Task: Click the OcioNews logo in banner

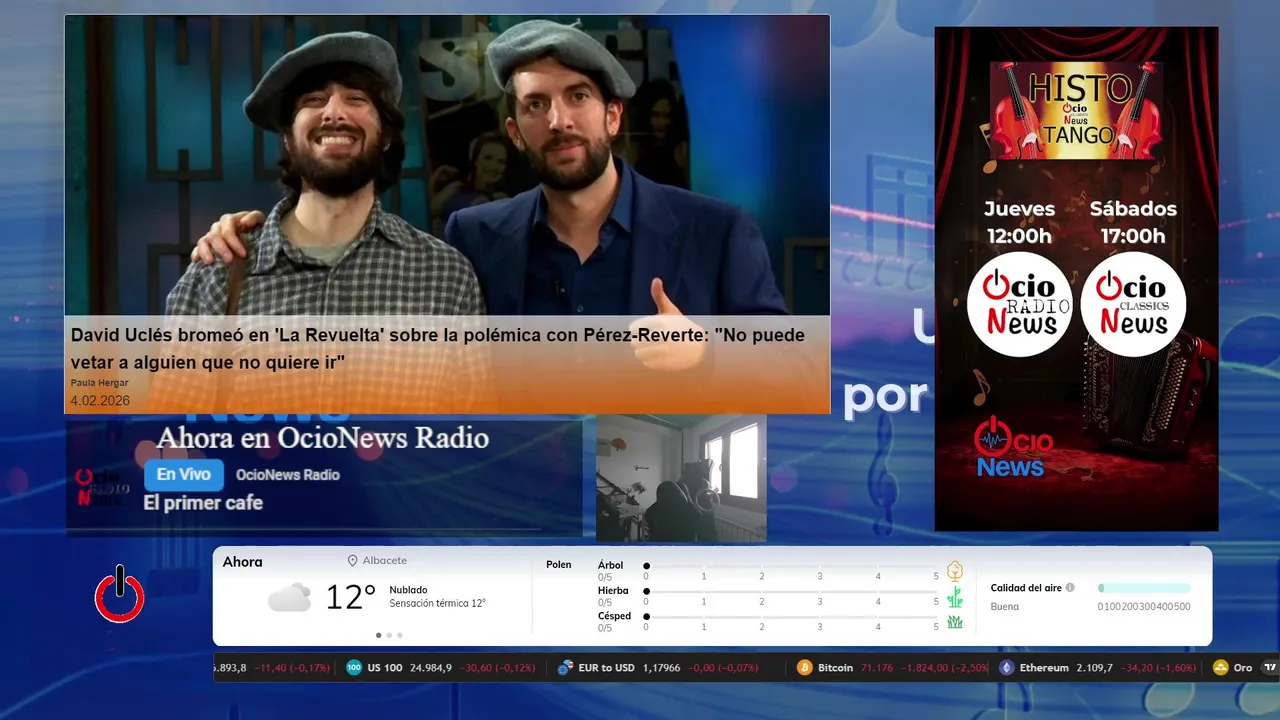Action: [1013, 447]
